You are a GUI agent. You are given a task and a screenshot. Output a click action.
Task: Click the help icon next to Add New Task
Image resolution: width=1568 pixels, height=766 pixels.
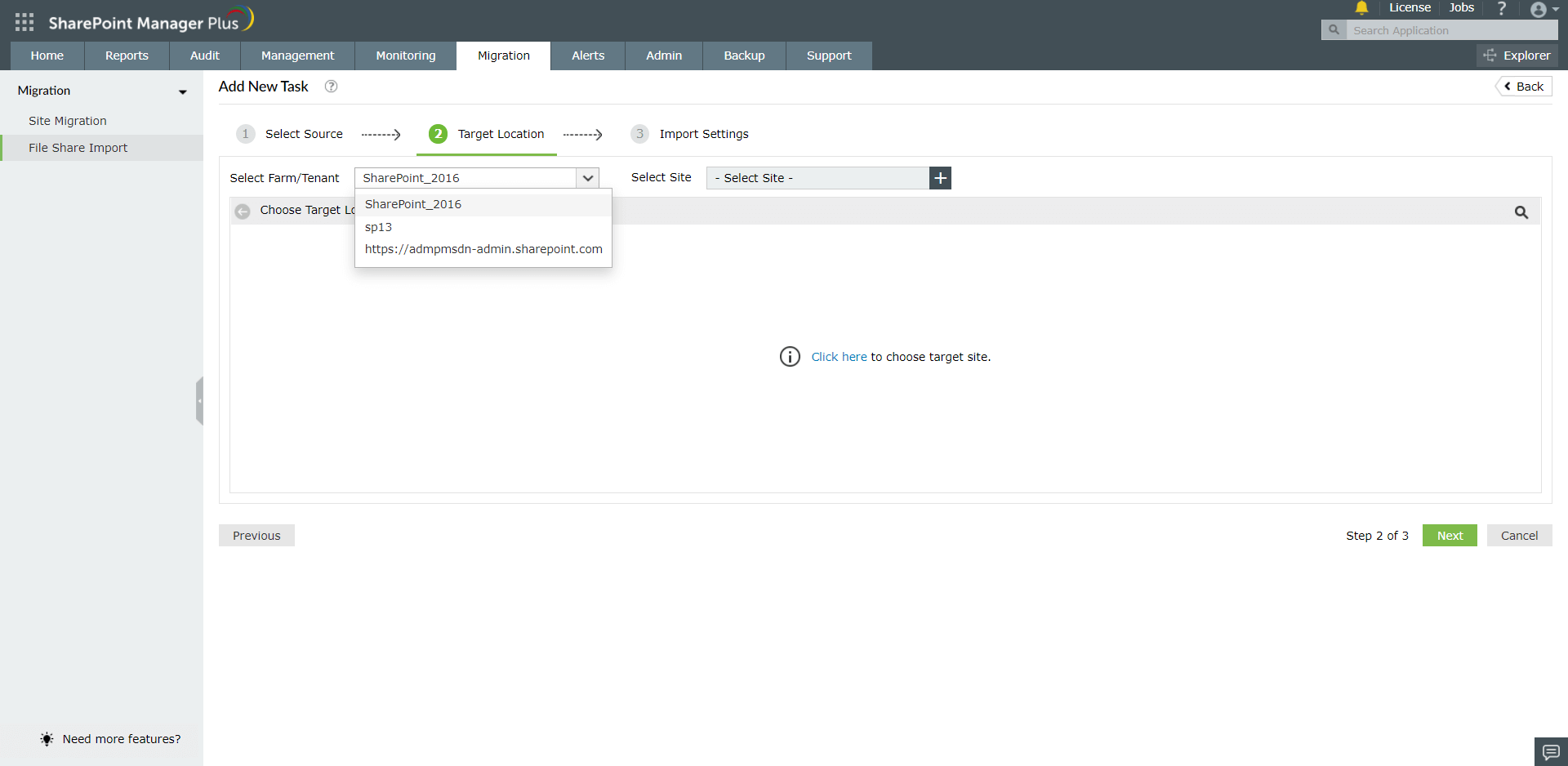pyautogui.click(x=331, y=87)
